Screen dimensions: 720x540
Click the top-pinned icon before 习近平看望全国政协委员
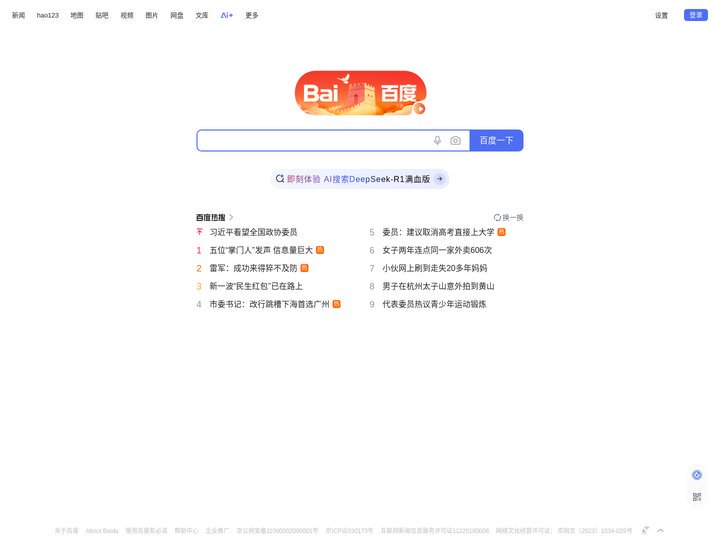pos(199,232)
